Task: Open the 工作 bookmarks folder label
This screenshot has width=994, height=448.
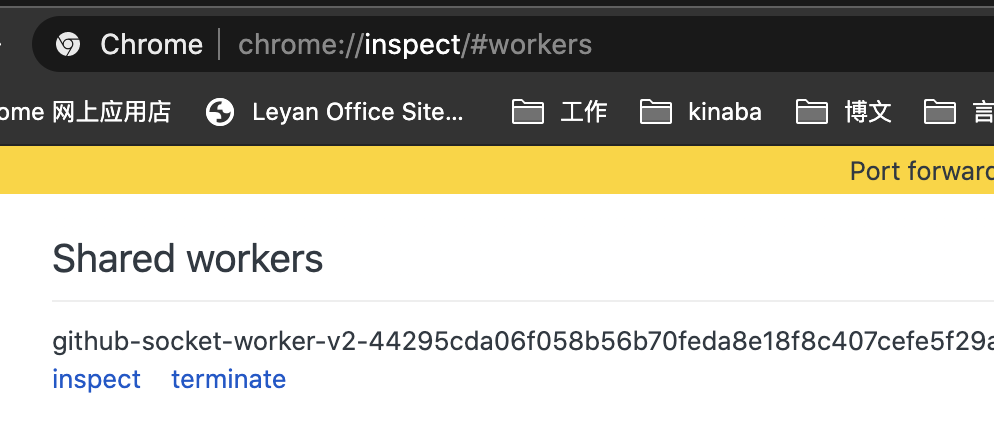Action: [583, 112]
